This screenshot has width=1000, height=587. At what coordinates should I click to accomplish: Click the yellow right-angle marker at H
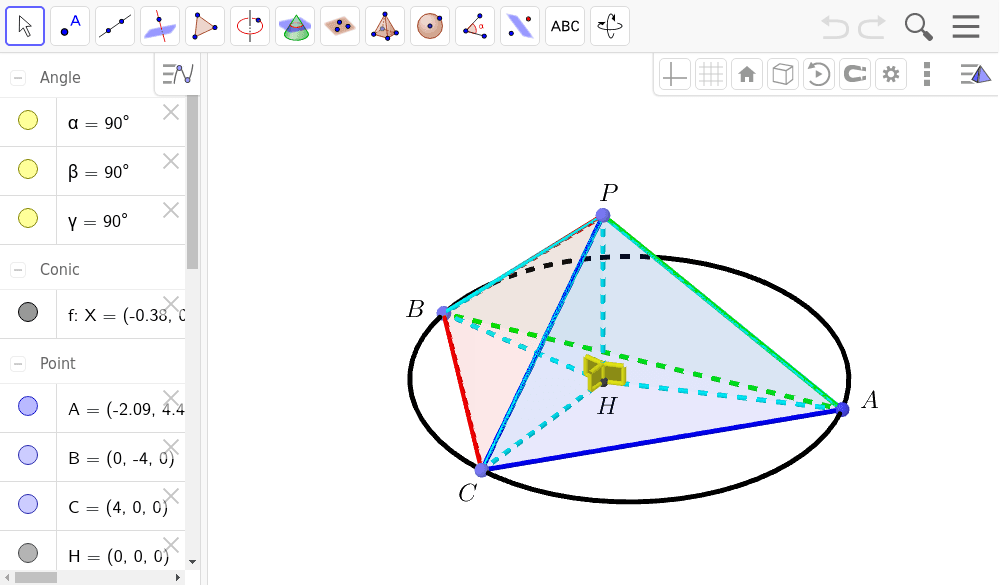click(x=605, y=373)
